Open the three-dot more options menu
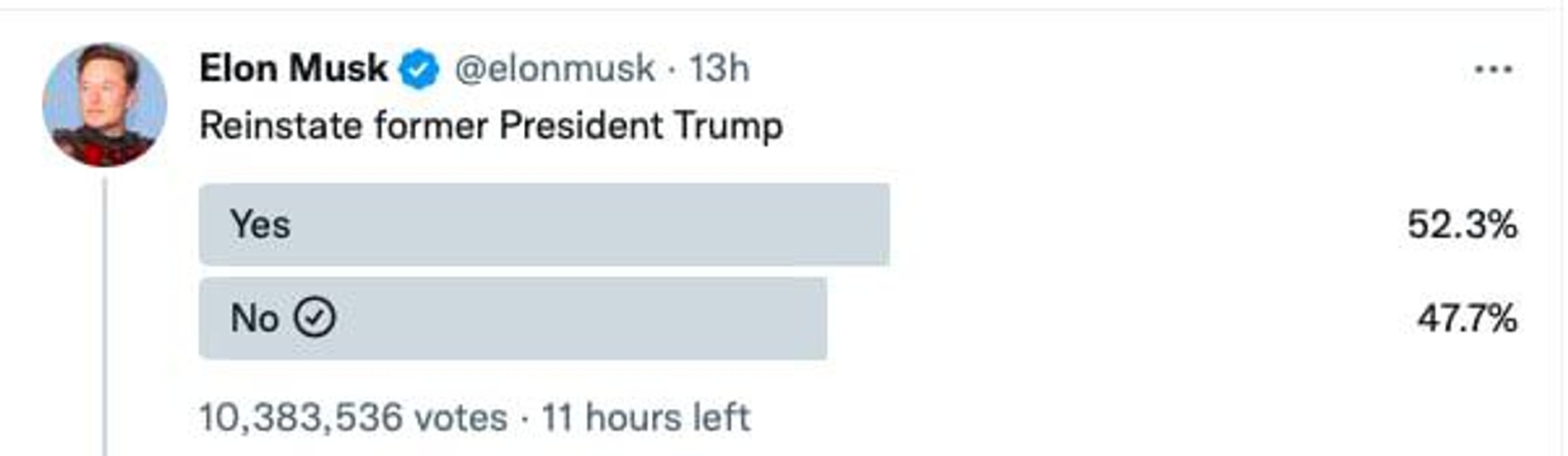Screen dimensions: 1568x456 pyautogui.click(x=1493, y=70)
